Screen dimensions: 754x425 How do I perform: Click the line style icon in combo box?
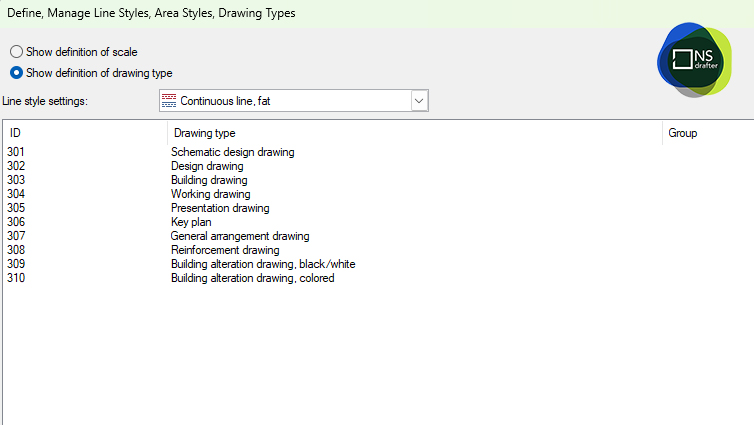tap(168, 101)
